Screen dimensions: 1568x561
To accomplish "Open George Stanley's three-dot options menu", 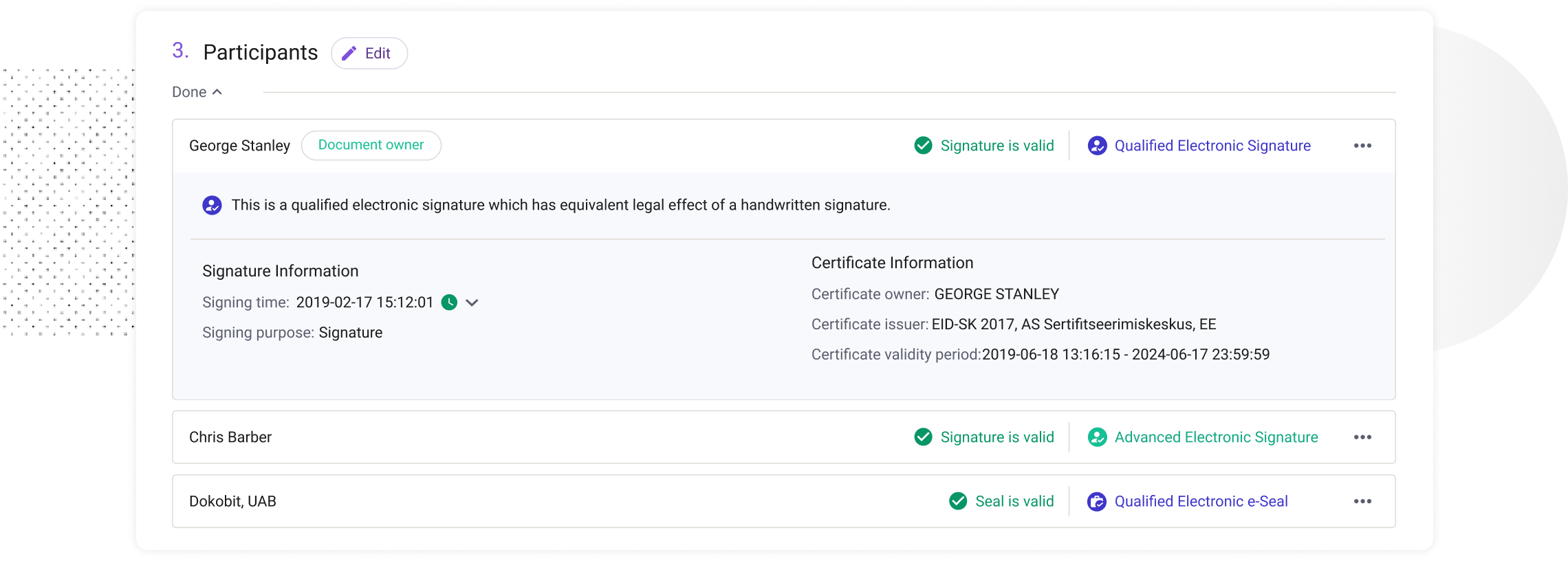I will [1362, 146].
